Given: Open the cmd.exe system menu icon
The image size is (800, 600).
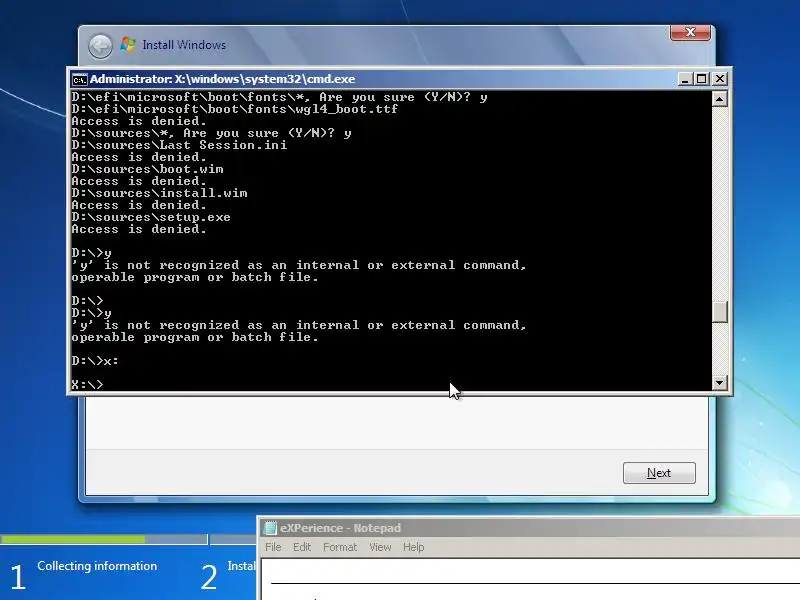Looking at the screenshot, I should point(79,80).
